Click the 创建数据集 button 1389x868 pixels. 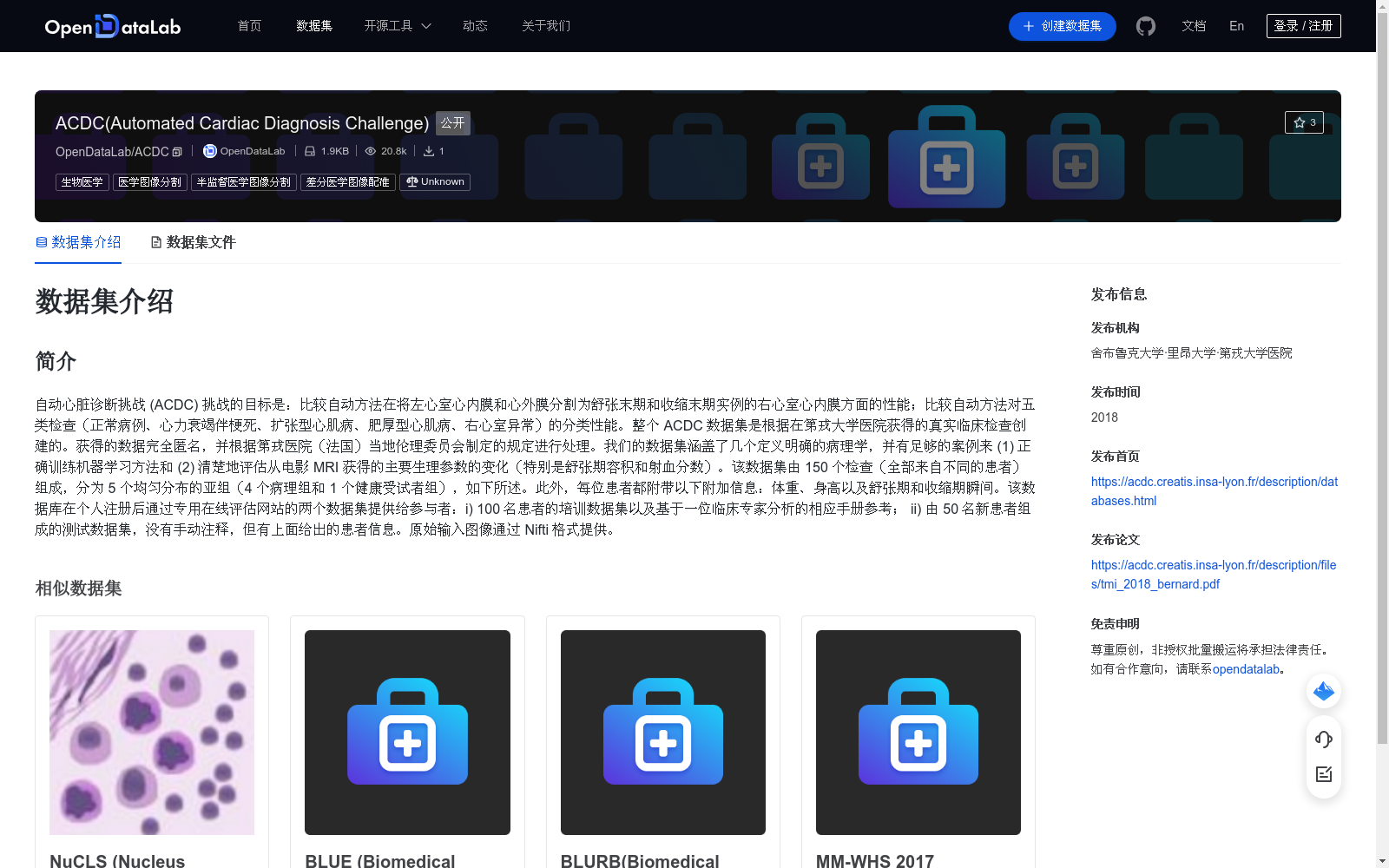1063,26
